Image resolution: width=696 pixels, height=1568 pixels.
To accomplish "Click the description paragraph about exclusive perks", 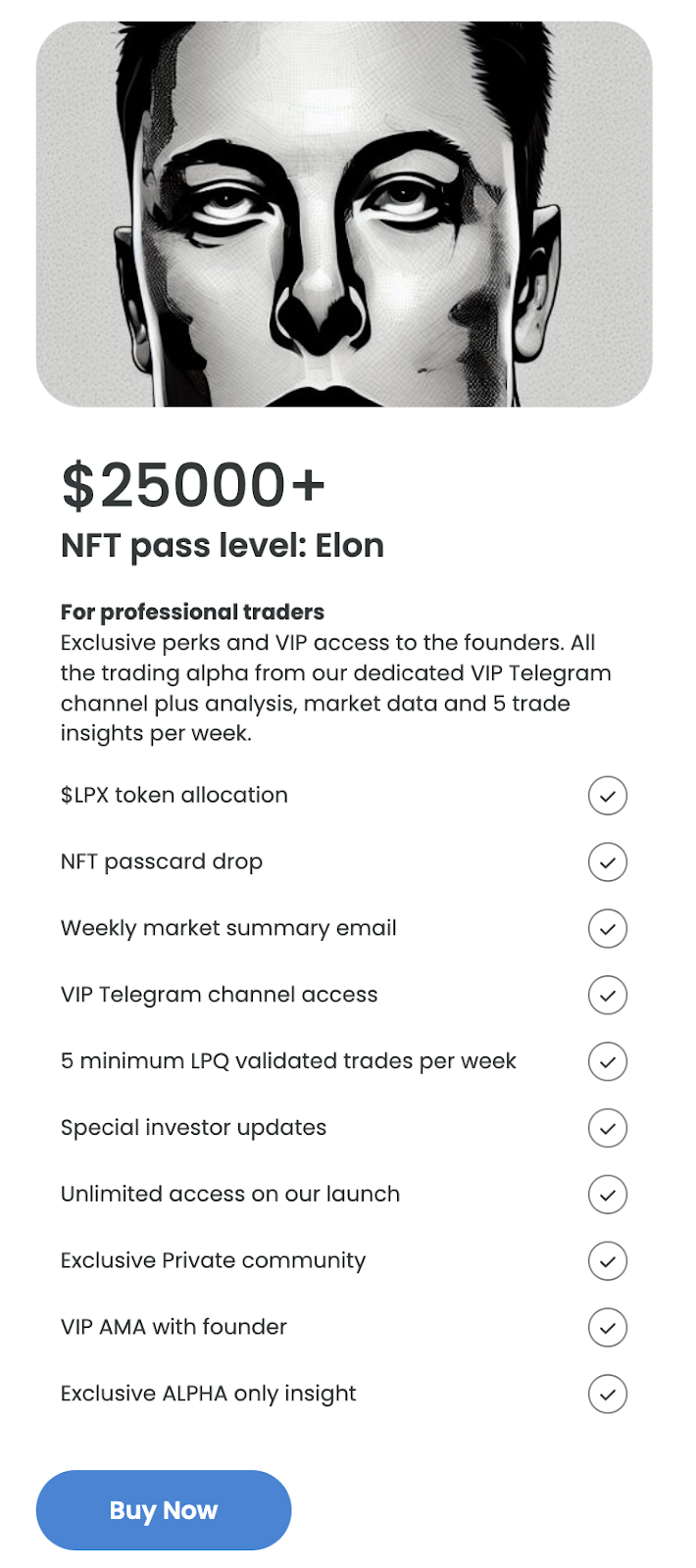I will point(336,688).
